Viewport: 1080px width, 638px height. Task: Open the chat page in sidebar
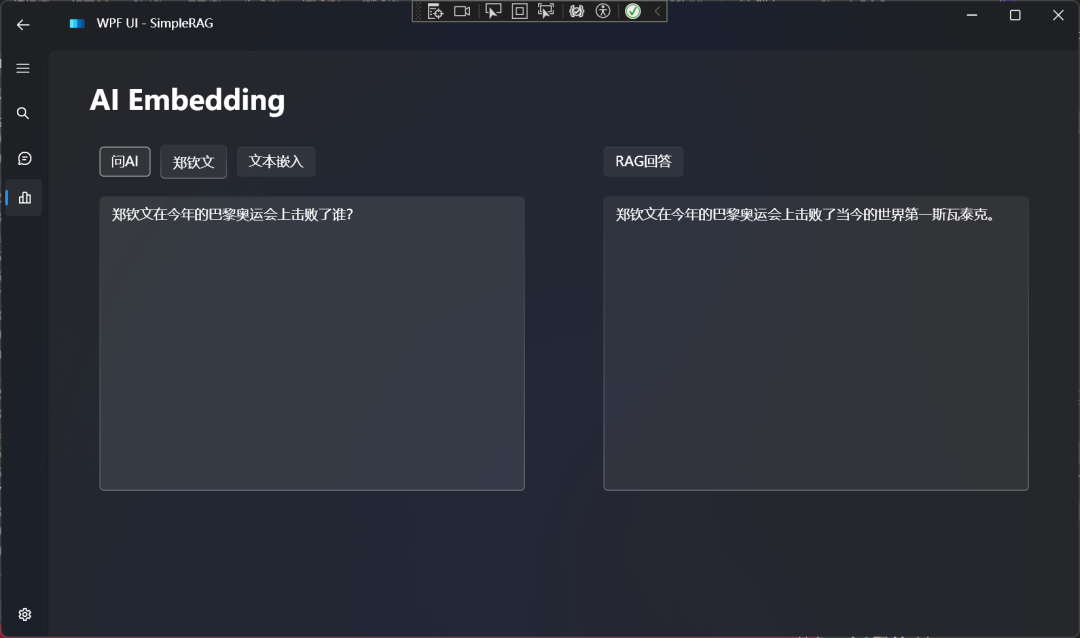[24, 158]
